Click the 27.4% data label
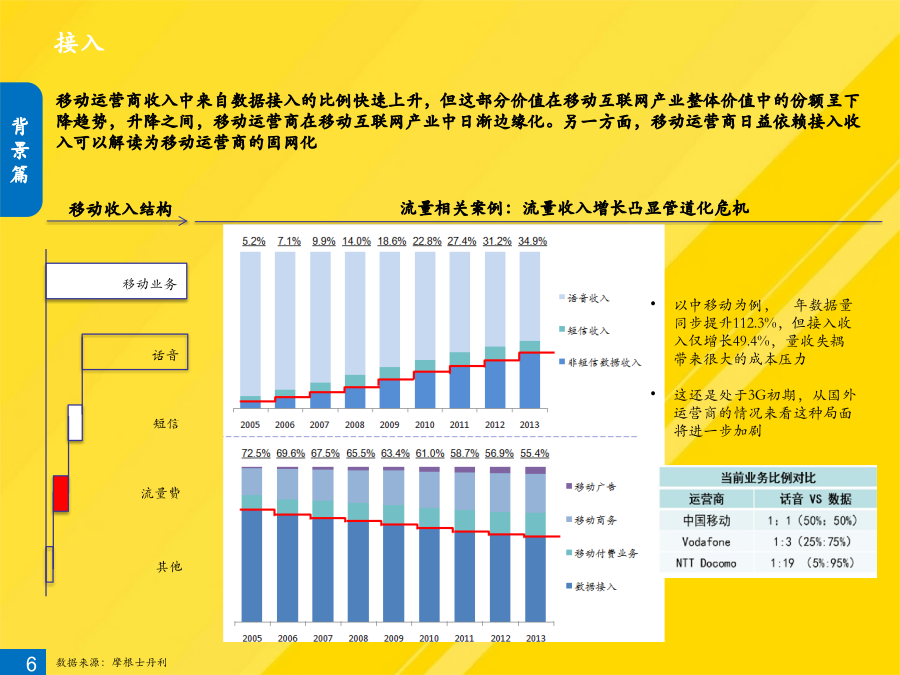The image size is (900, 675). tap(462, 241)
